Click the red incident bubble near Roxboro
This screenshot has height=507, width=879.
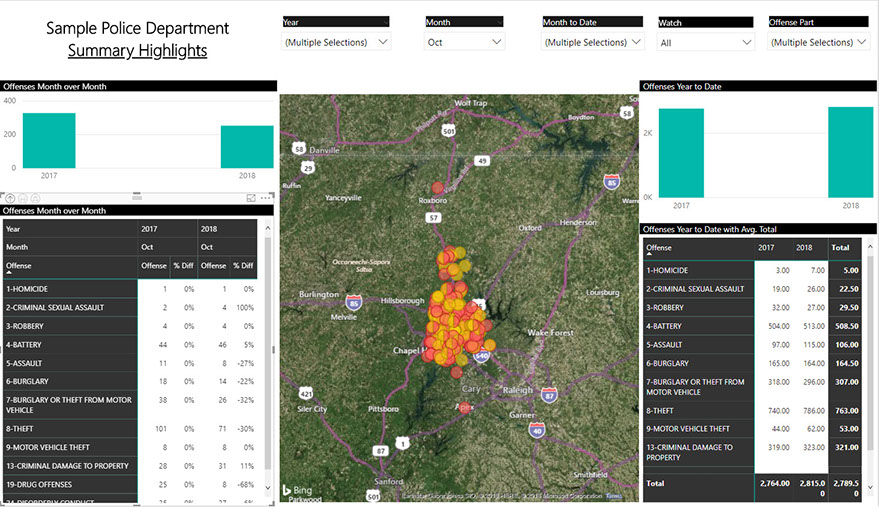pos(437,187)
